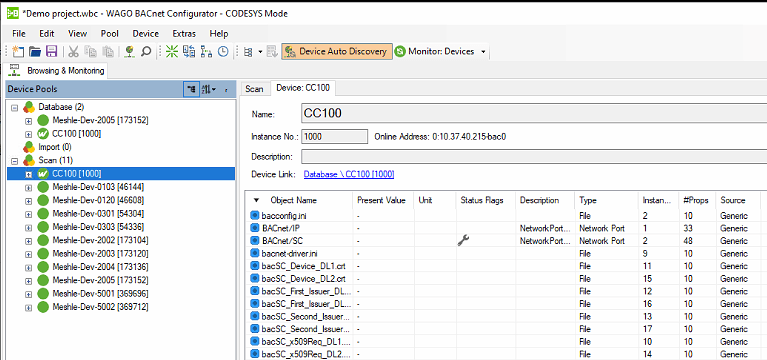
Task: Click the copy icon in the toolbar
Action: (x=90, y=51)
